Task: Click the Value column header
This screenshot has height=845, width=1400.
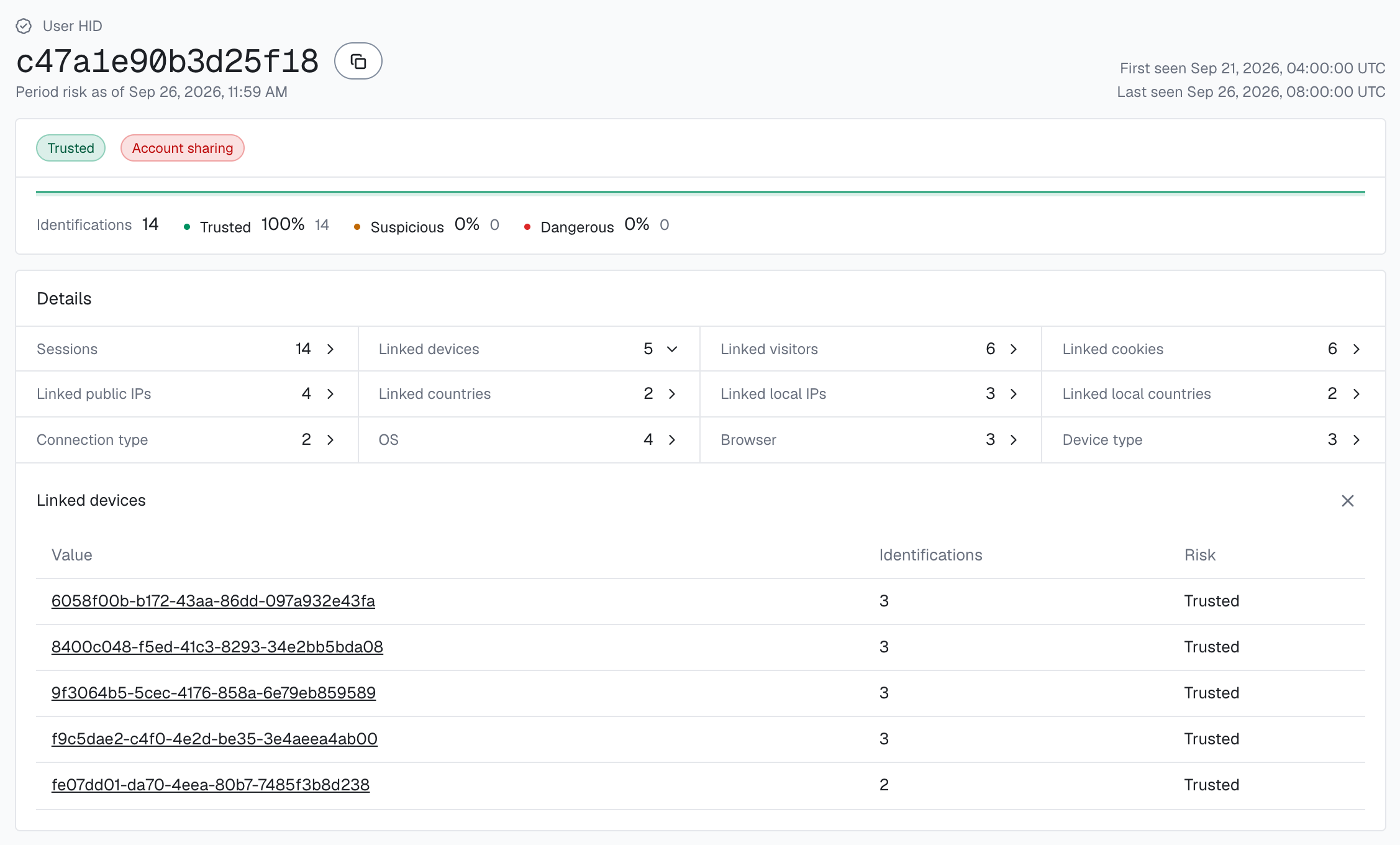Action: tap(71, 555)
